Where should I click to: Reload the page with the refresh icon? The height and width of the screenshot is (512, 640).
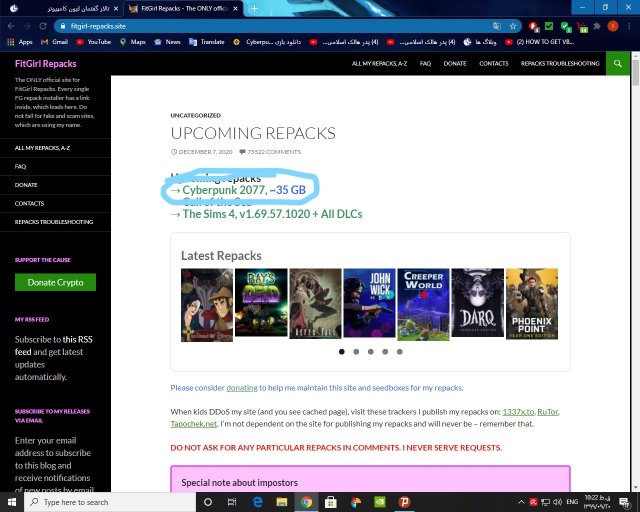(43, 26)
